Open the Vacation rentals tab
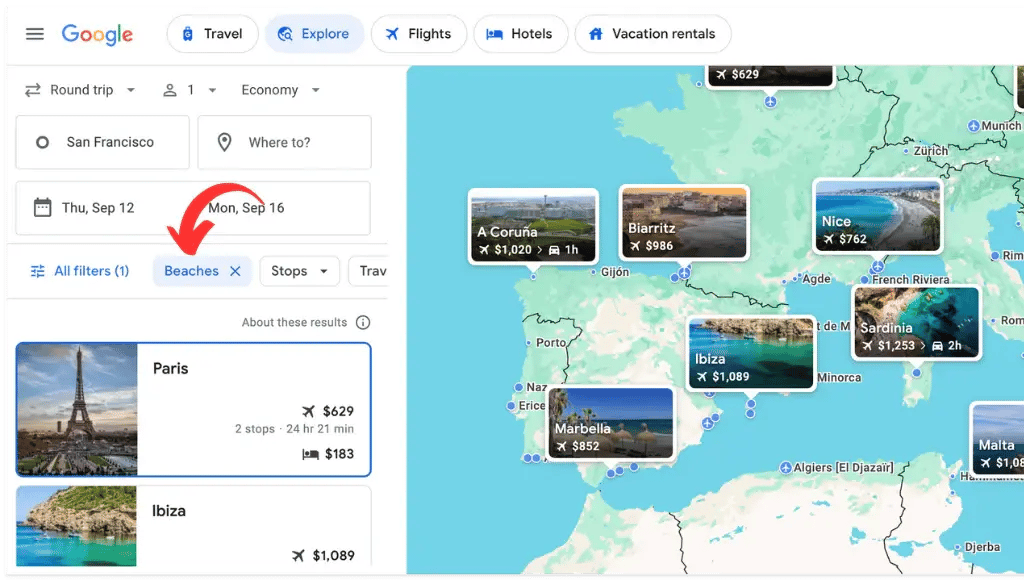 (652, 34)
